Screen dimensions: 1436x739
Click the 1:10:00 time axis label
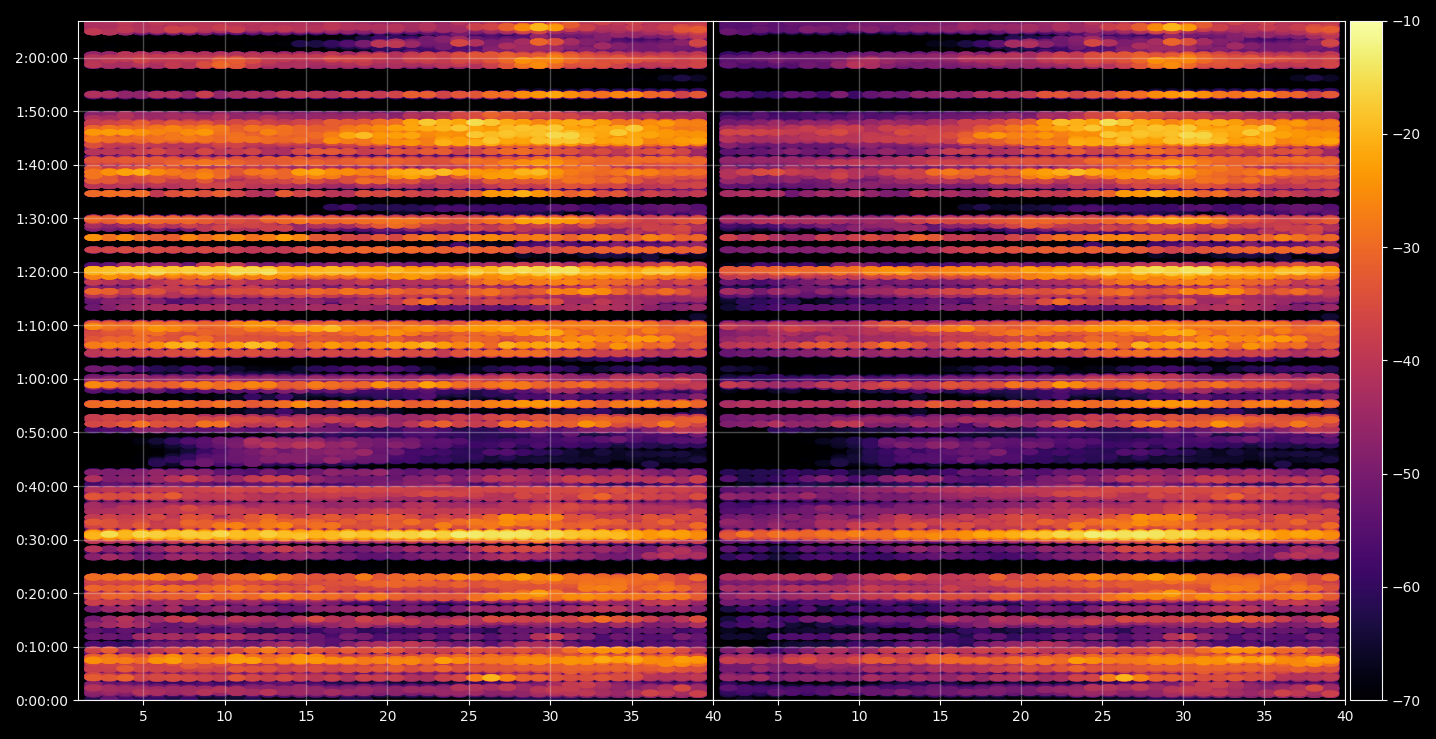[x=42, y=326]
